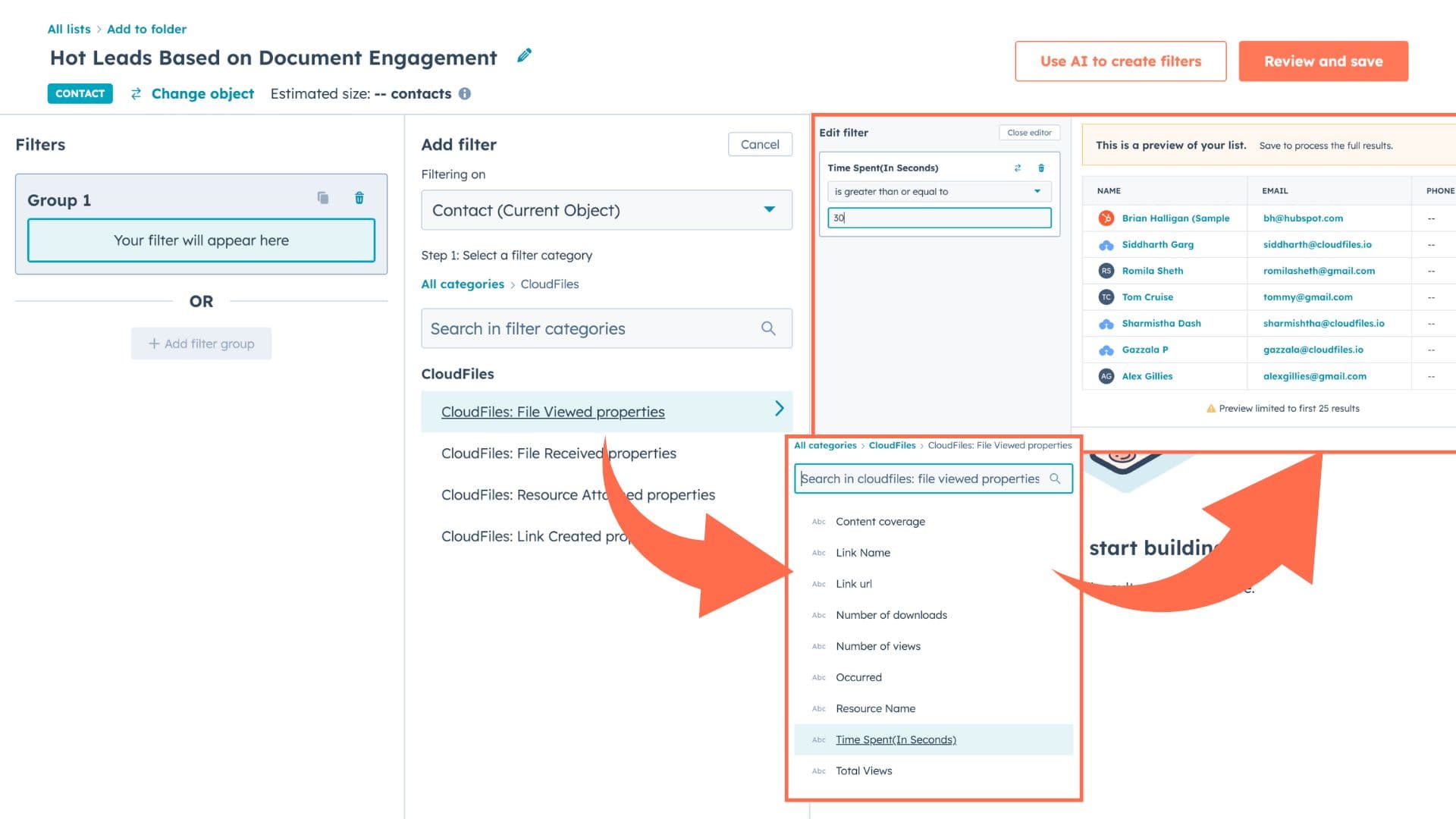Screen dimensions: 1456x819
Task: Click the value field containing 30
Action: pyautogui.click(x=938, y=218)
